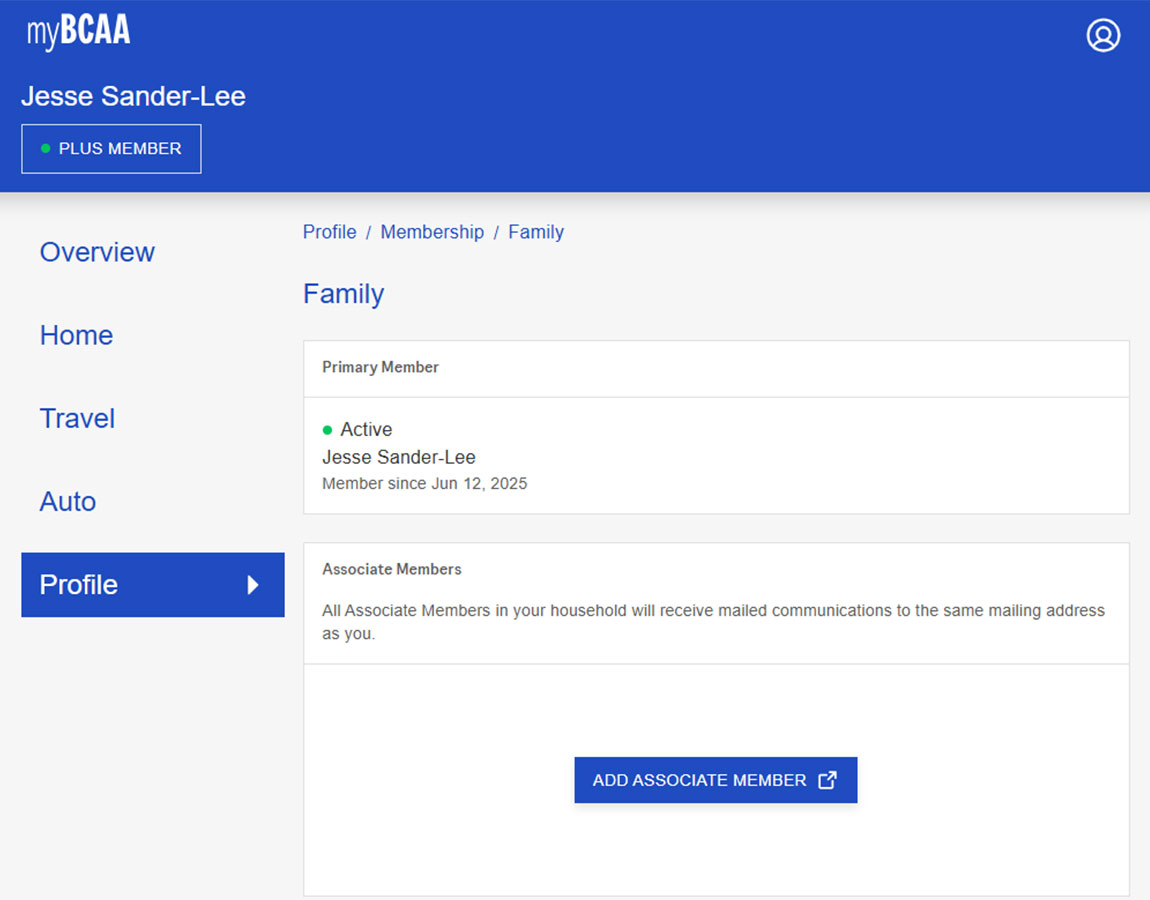1150x900 pixels.
Task: Select the highlighted Profile sidebar item
Action: 79,585
